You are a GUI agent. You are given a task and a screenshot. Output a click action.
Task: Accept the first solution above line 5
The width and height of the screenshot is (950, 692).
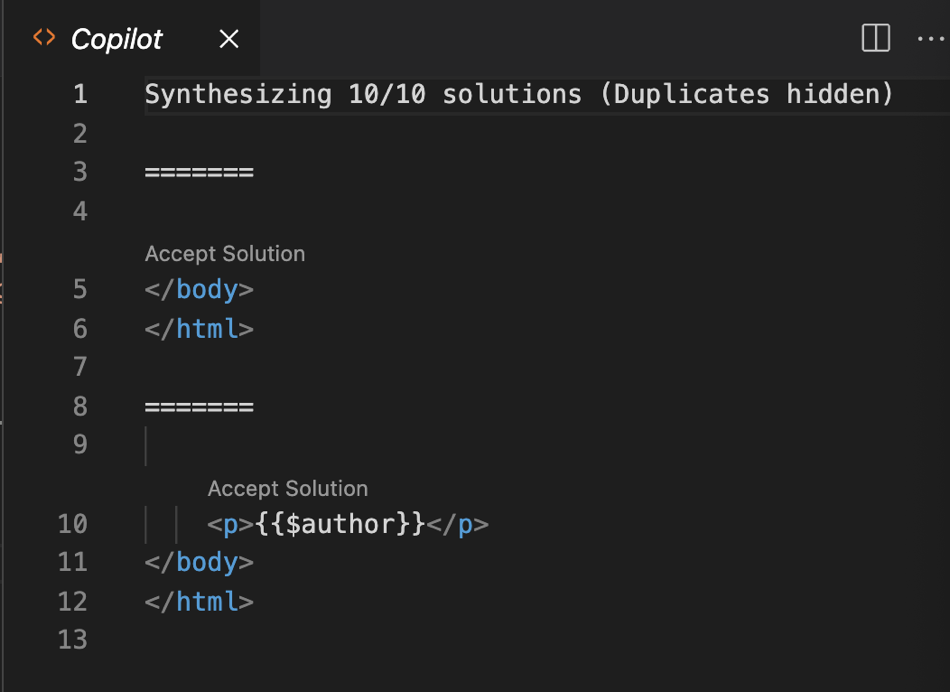click(225, 254)
